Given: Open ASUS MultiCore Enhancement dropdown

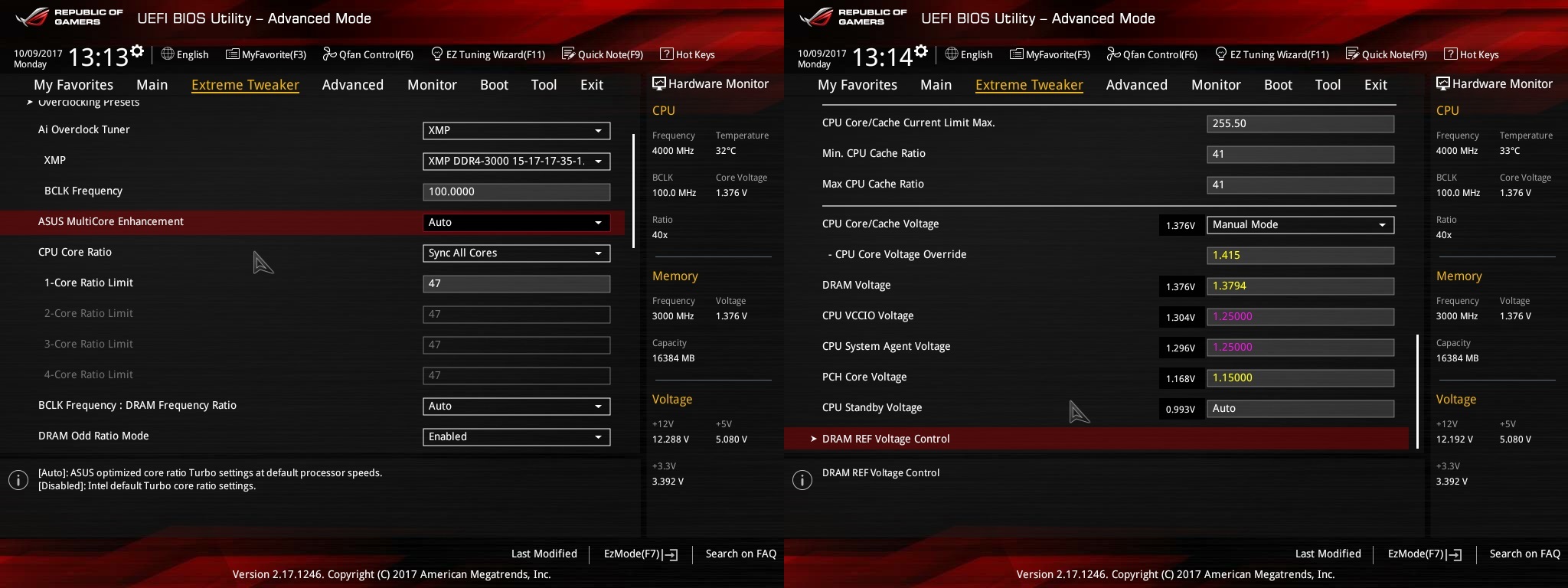Looking at the screenshot, I should 516,223.
